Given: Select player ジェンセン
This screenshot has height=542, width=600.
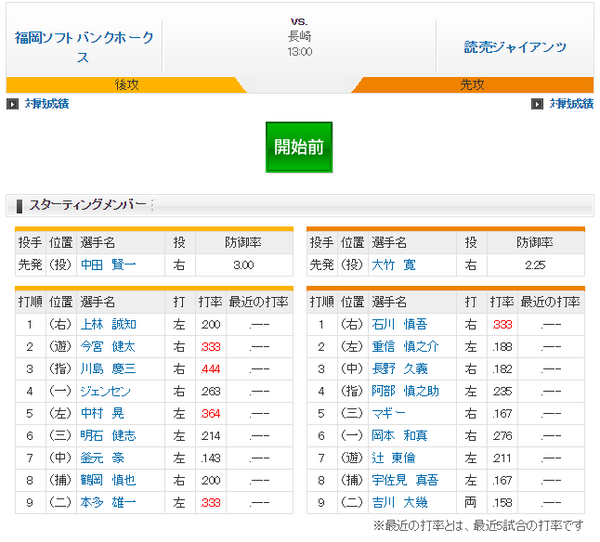Looking at the screenshot, I should pyautogui.click(x=106, y=391).
